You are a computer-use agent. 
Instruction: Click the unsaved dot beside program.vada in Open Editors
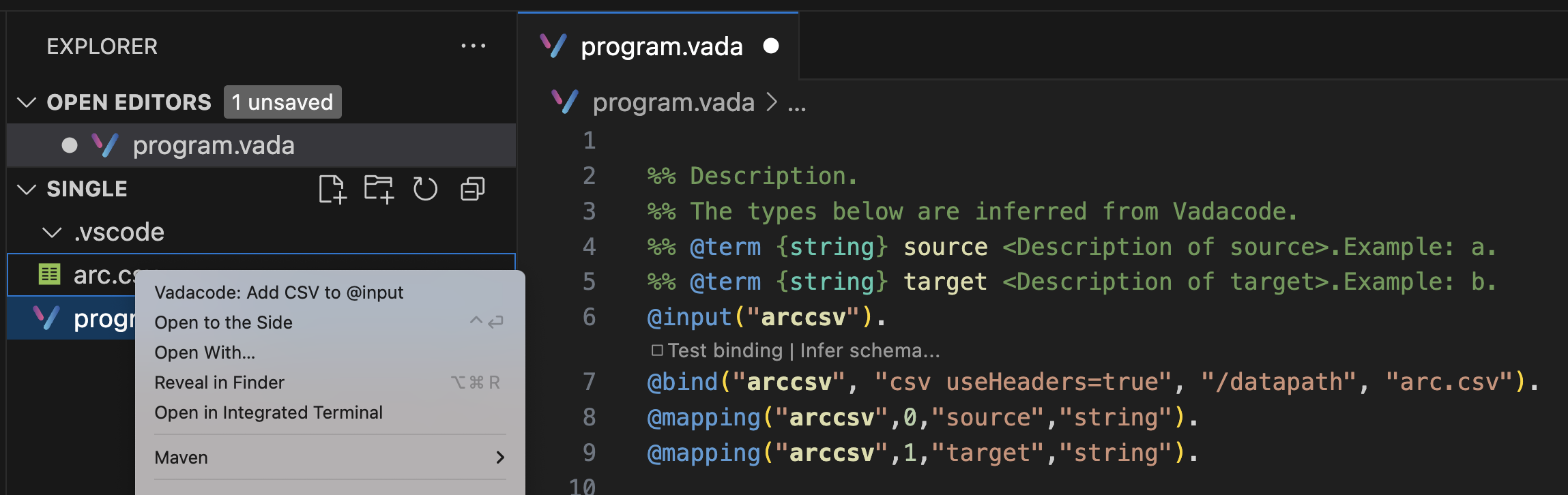click(70, 145)
